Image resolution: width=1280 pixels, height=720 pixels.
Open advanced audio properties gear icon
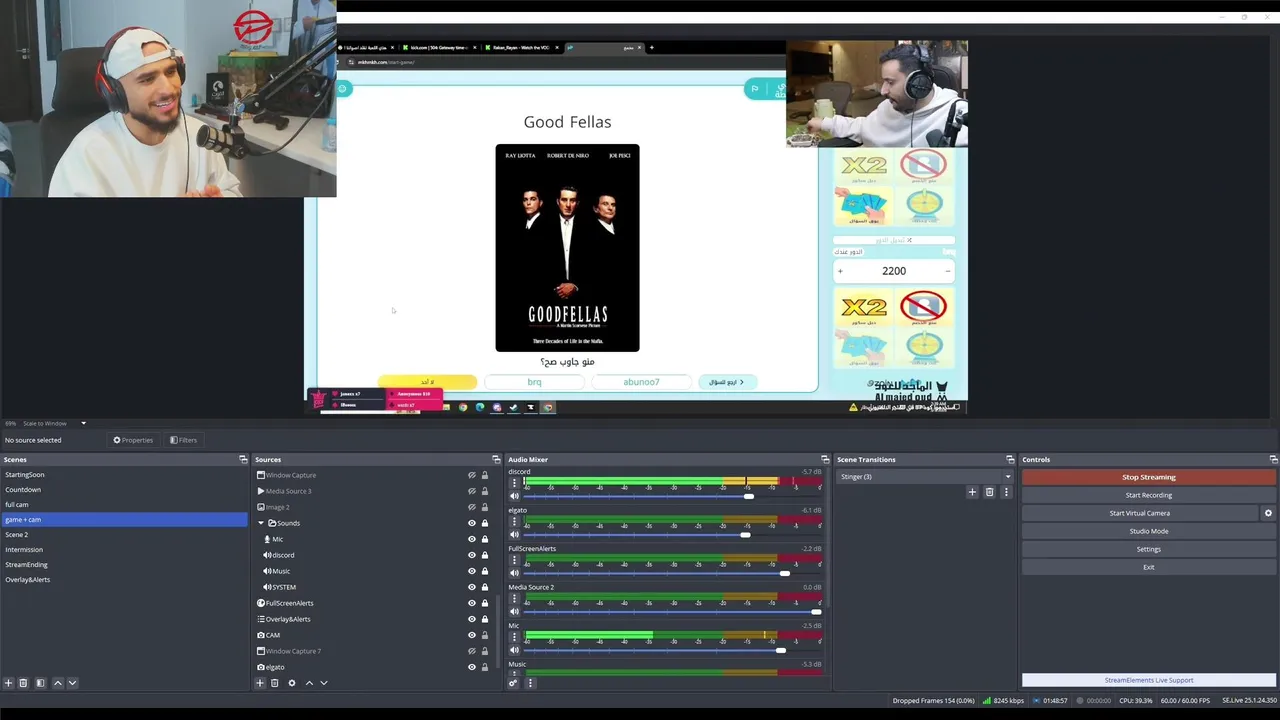click(x=513, y=683)
